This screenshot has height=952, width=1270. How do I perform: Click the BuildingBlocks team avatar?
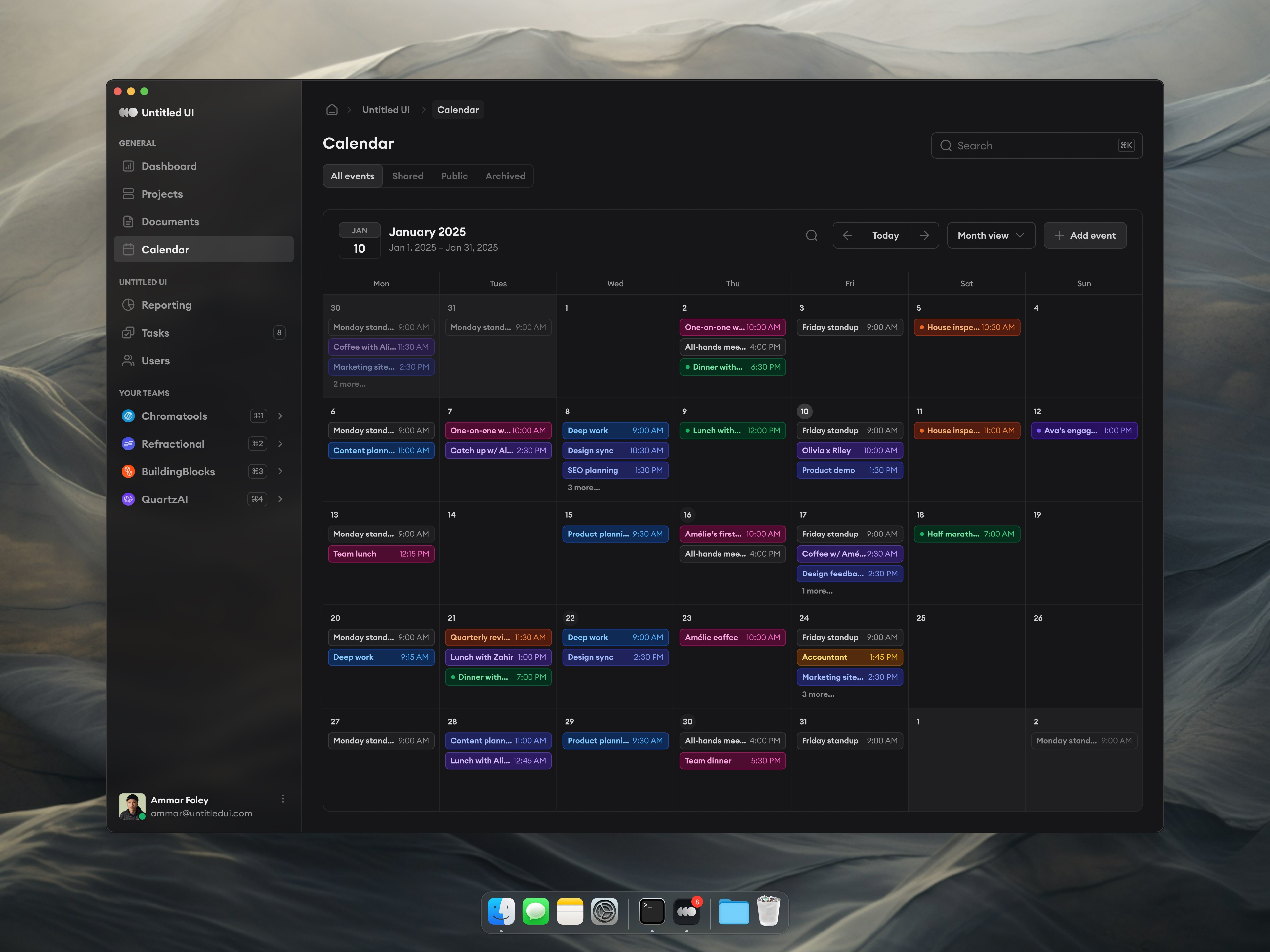pos(128,472)
